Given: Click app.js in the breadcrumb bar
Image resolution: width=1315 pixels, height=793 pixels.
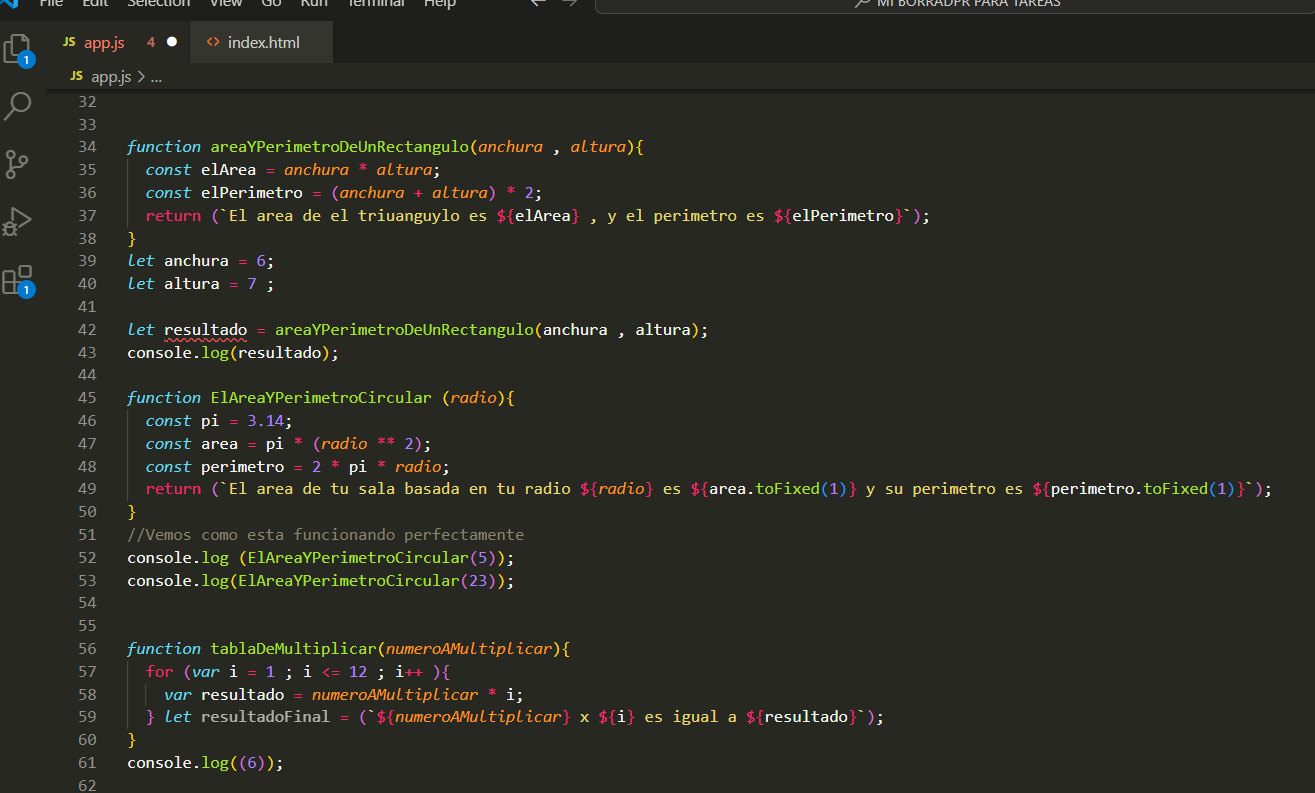Looking at the screenshot, I should click(111, 76).
